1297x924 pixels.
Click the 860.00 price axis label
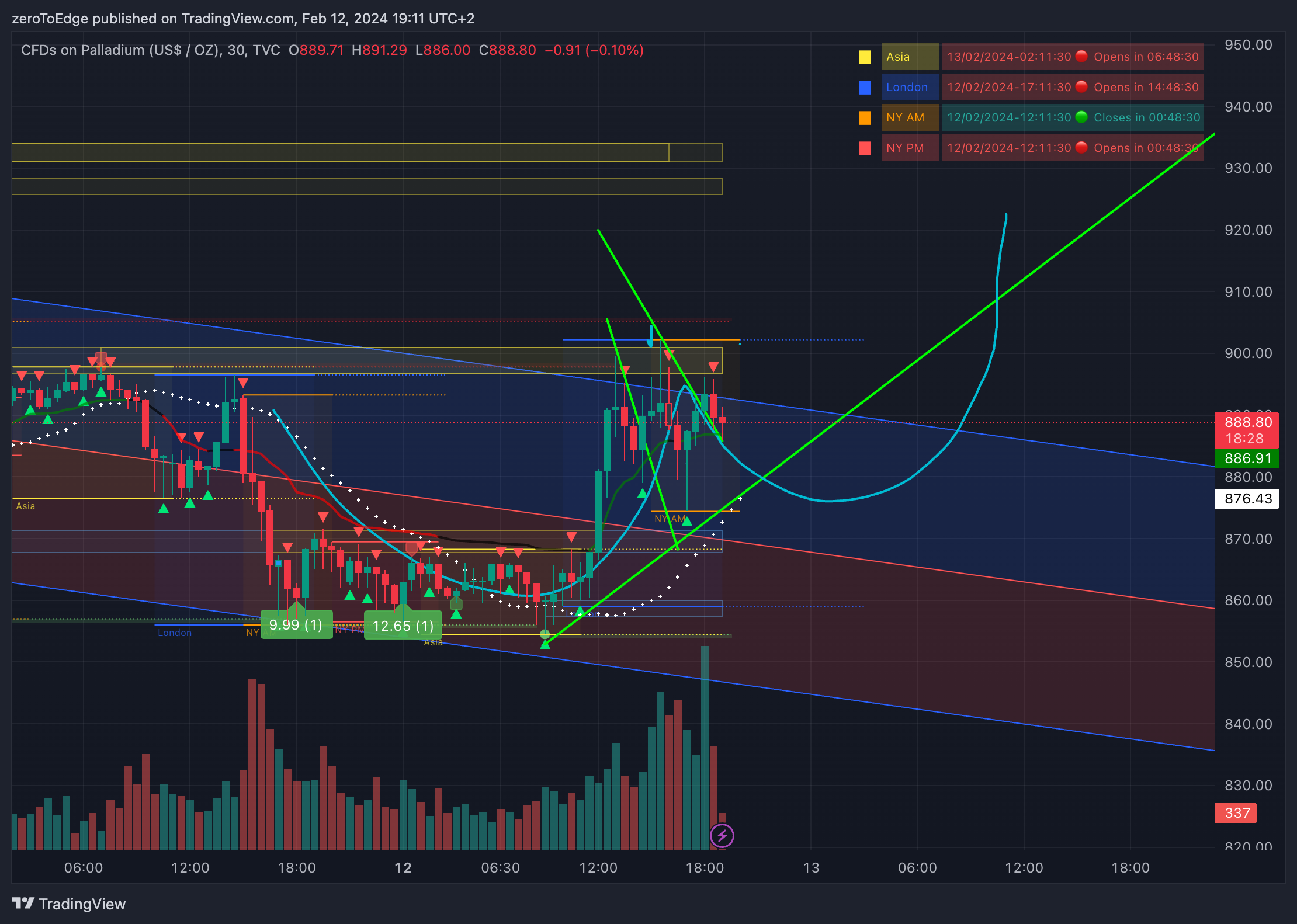coord(1248,600)
